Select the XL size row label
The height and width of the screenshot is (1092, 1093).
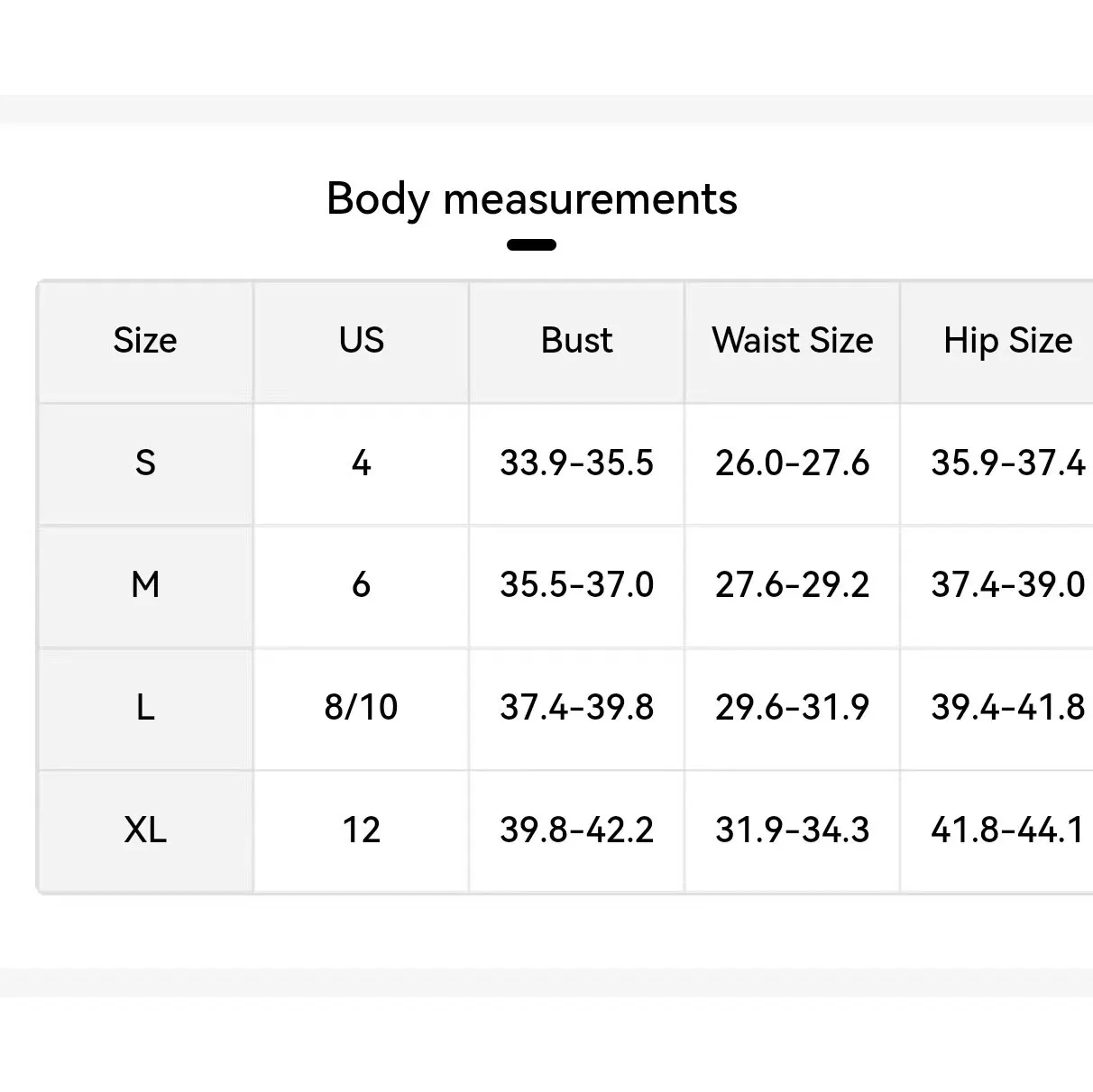(145, 830)
